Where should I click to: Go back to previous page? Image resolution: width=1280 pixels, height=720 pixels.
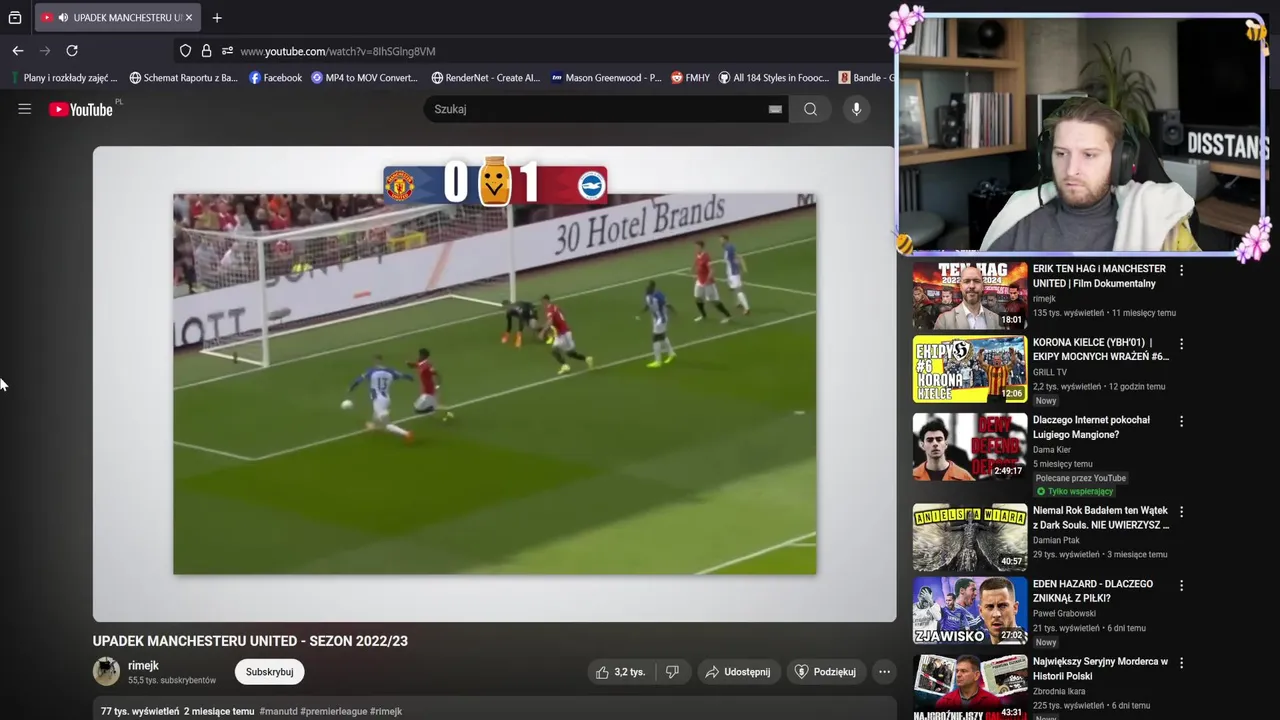point(18,51)
